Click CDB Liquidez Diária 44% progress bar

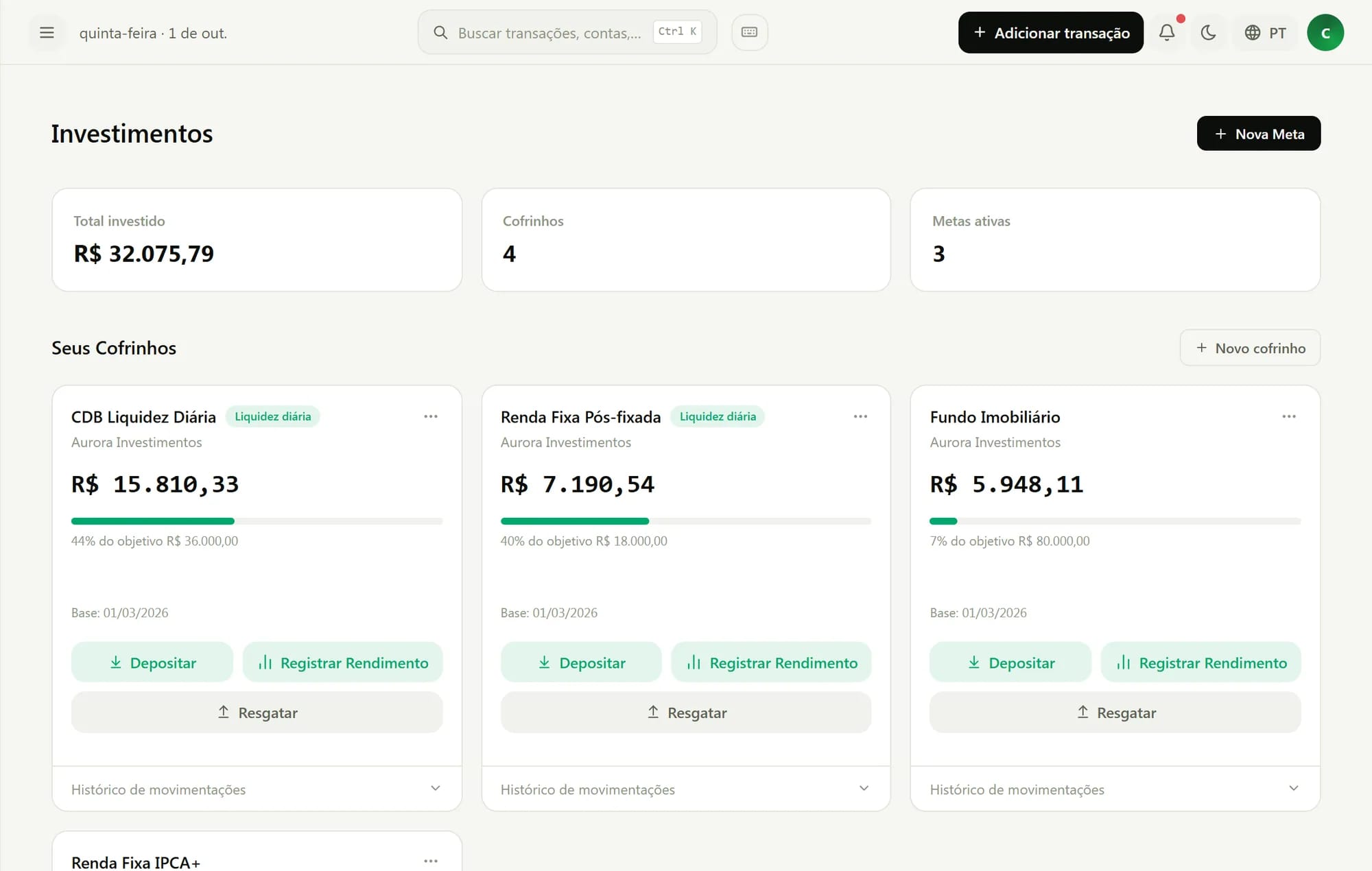tap(257, 521)
